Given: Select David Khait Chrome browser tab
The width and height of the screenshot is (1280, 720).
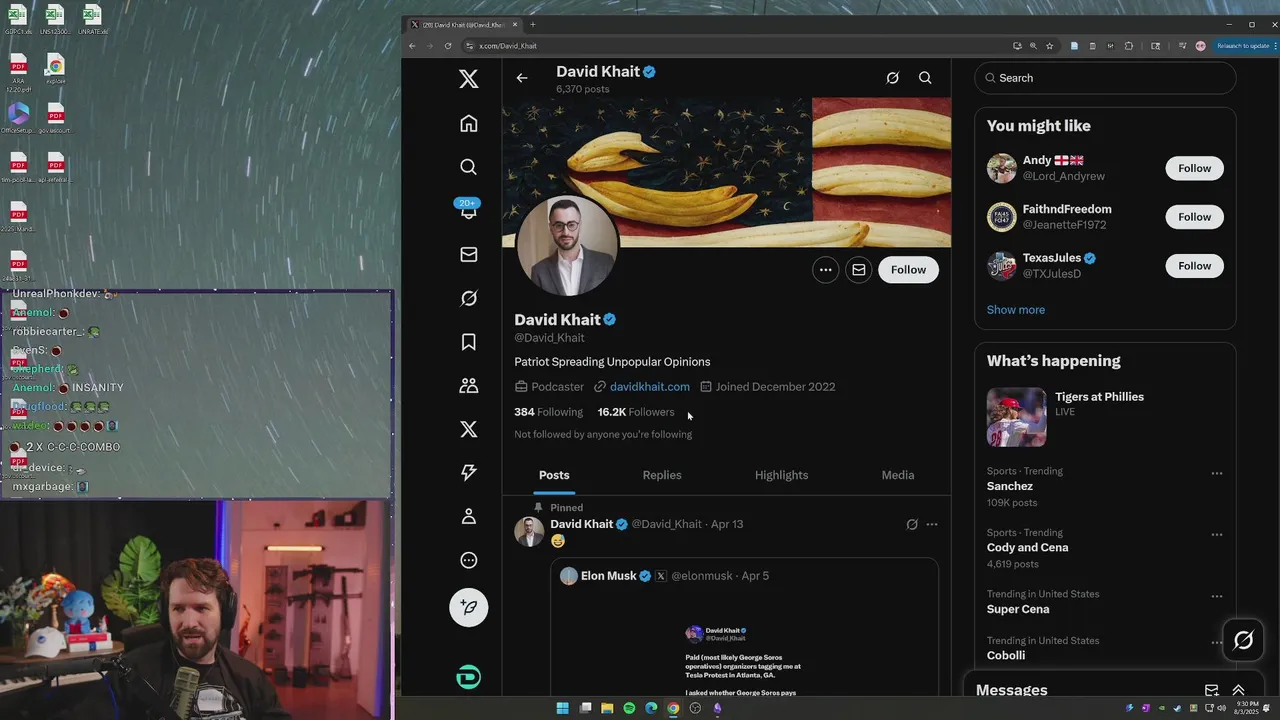Looking at the screenshot, I should click(x=463, y=25).
